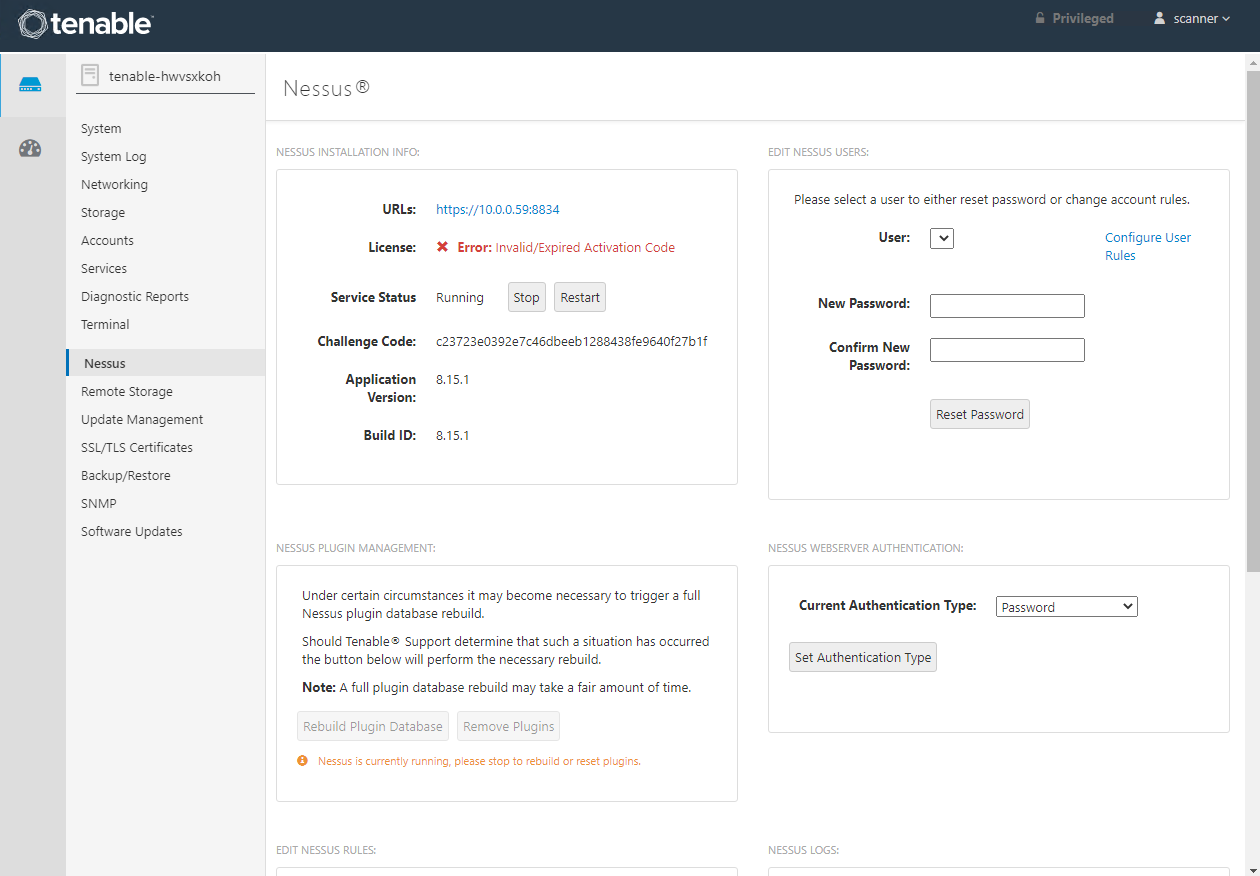Open Diagnostic Reports

(135, 296)
